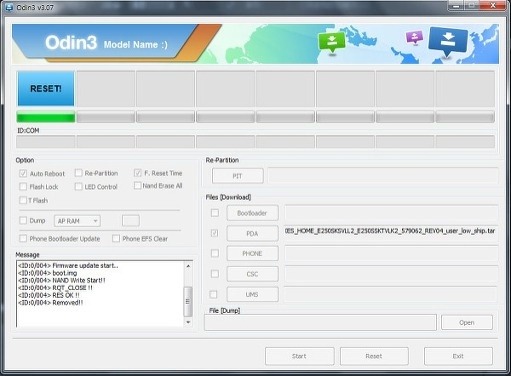Click the 'boot.img' log line
Viewport: 511px width, 376px height.
(47, 273)
